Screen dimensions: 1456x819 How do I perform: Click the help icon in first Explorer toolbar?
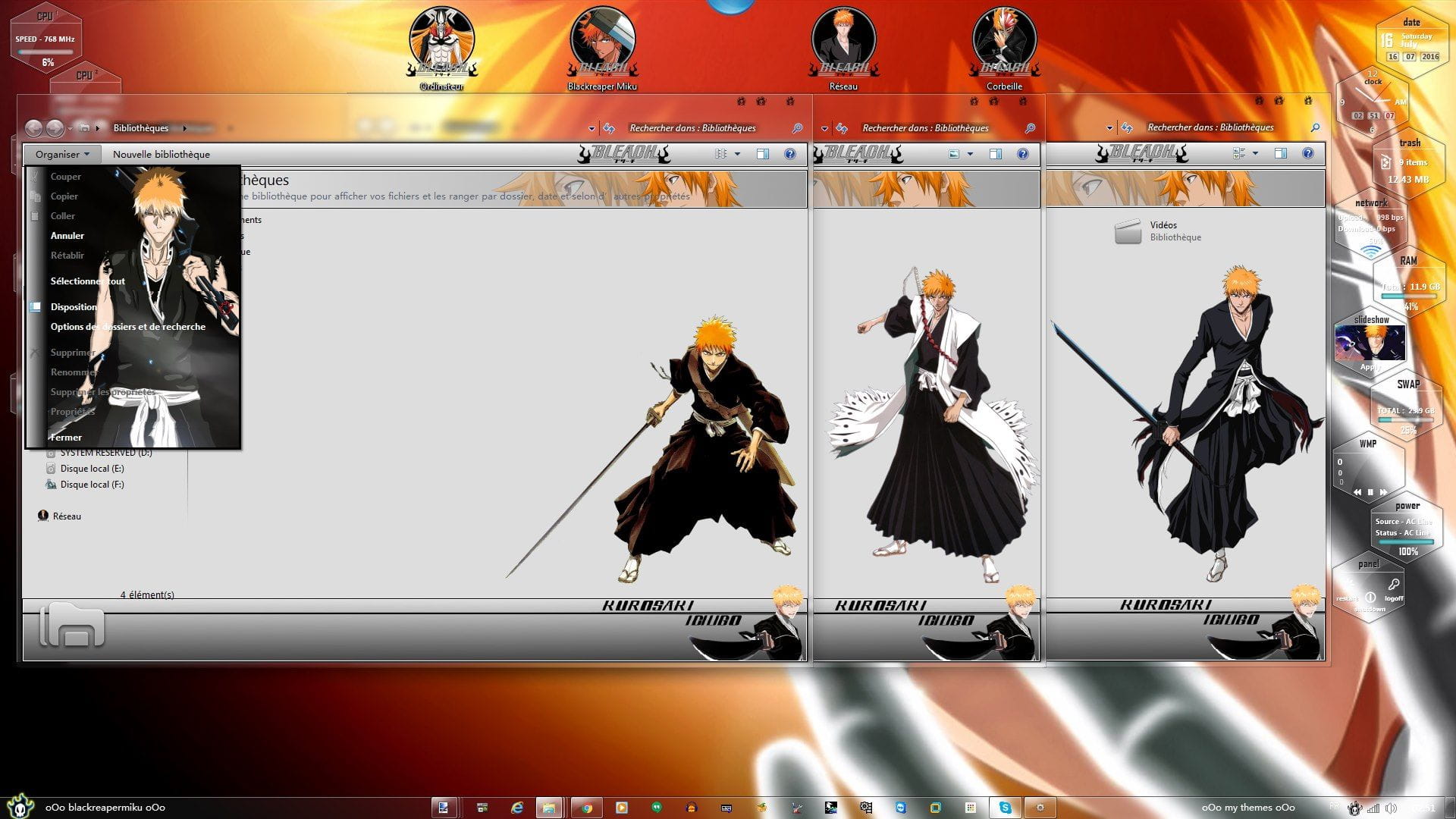tap(790, 154)
